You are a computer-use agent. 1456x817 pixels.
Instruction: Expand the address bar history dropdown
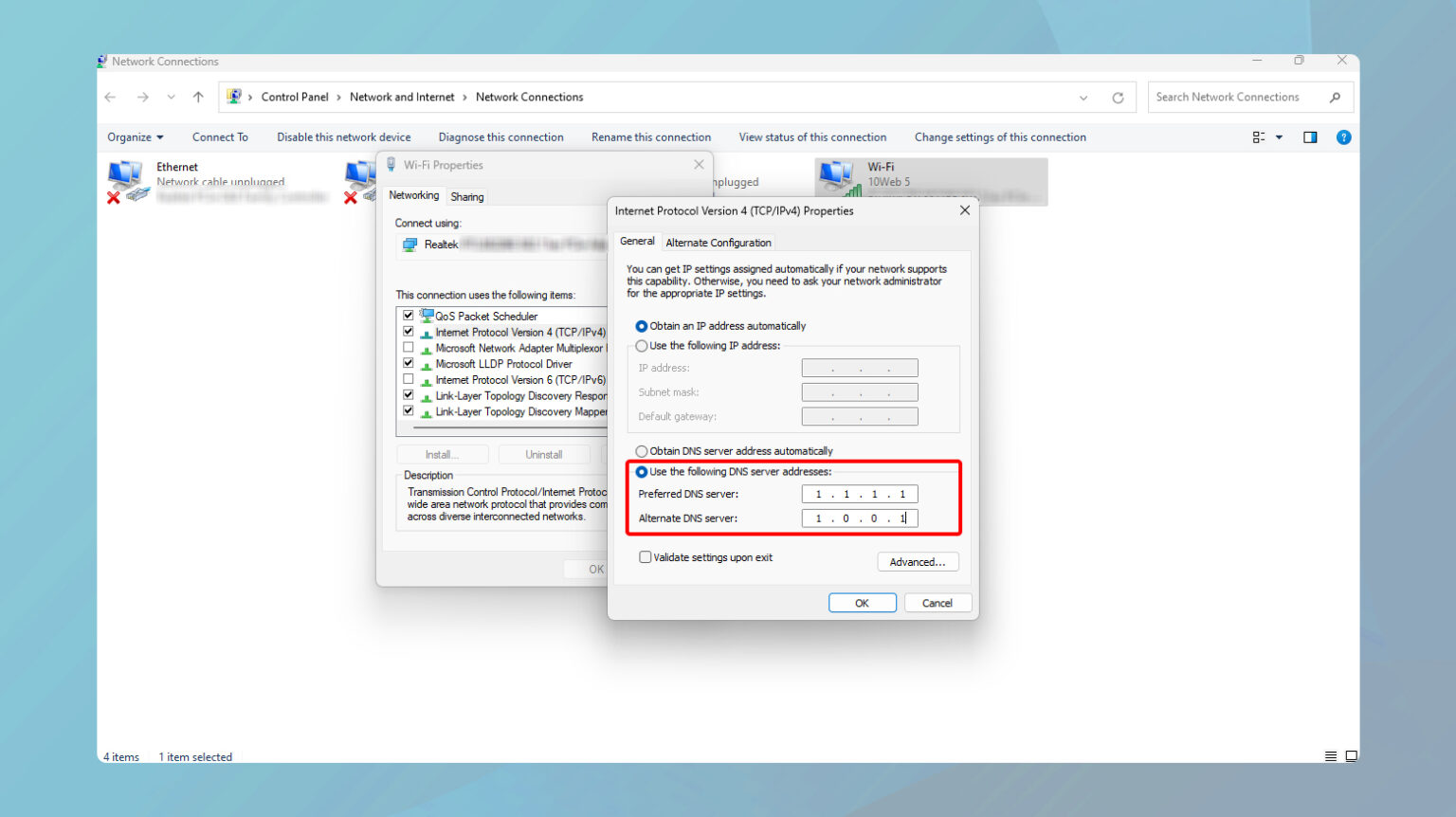(1083, 97)
